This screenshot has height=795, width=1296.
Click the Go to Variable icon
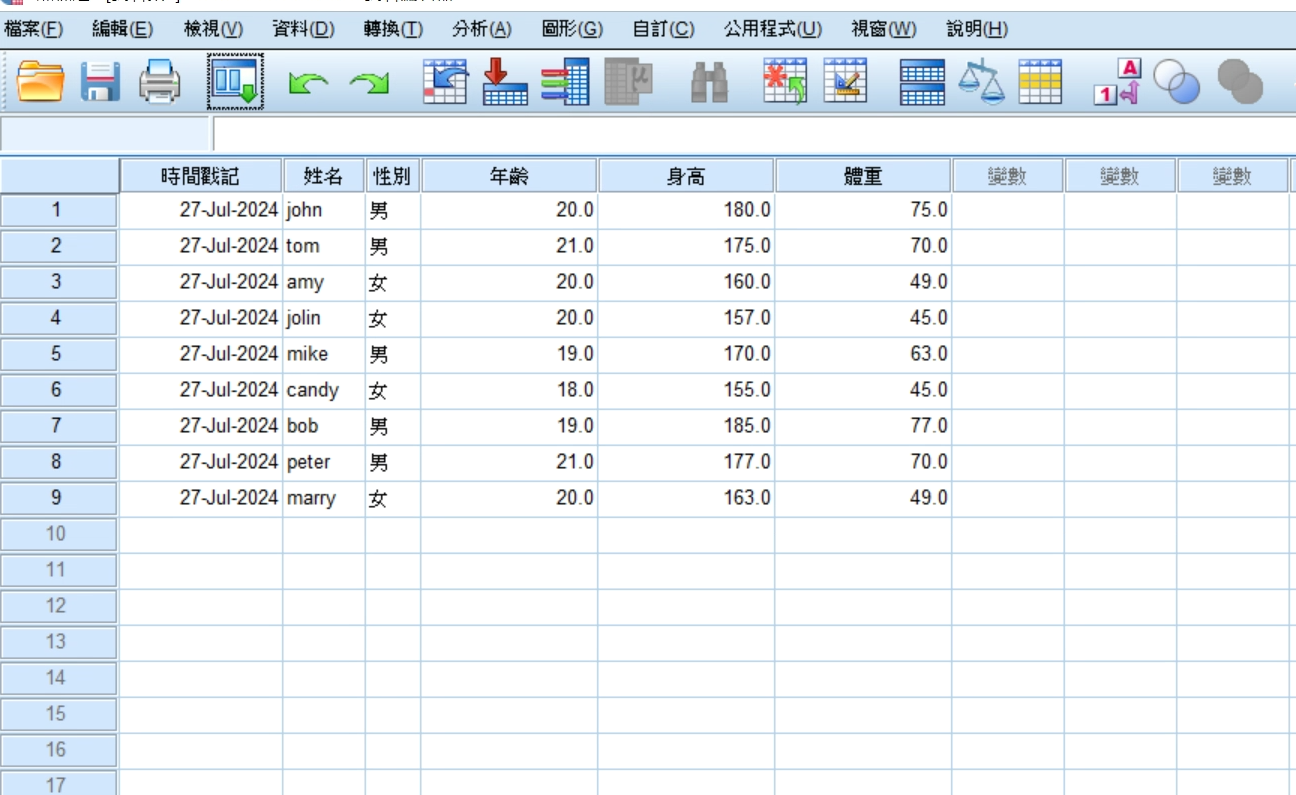[505, 81]
